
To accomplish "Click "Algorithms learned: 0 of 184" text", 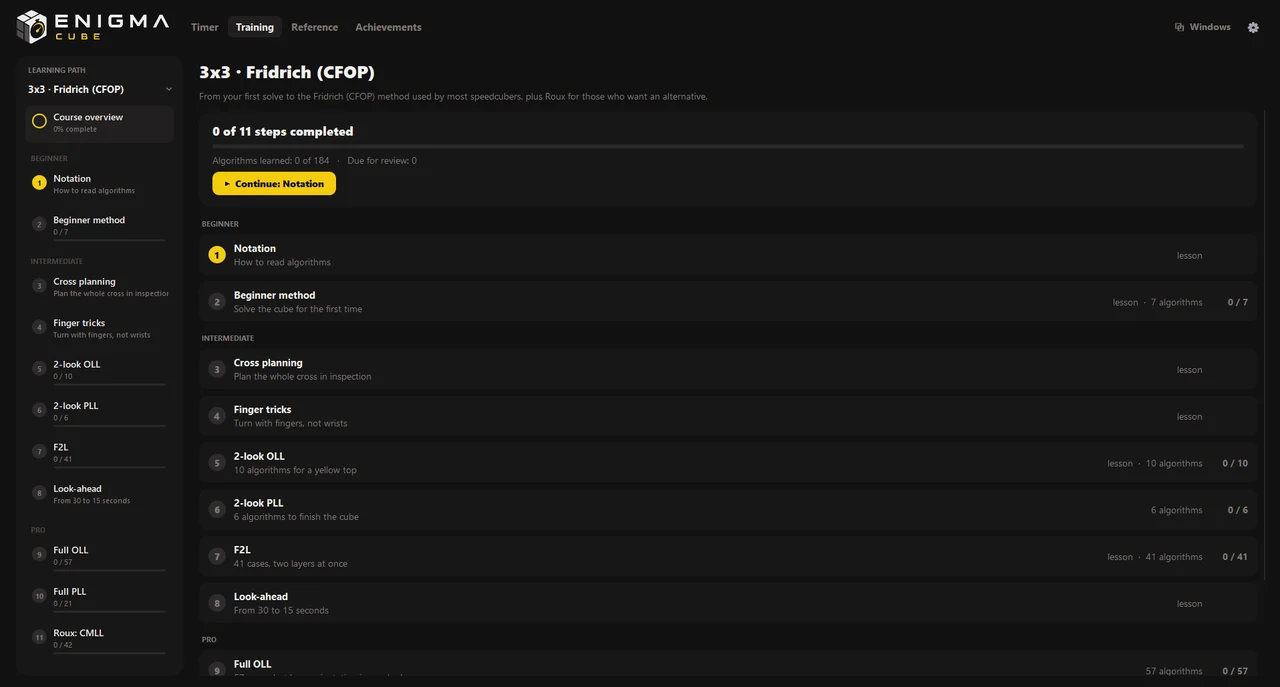I will point(270,161).
